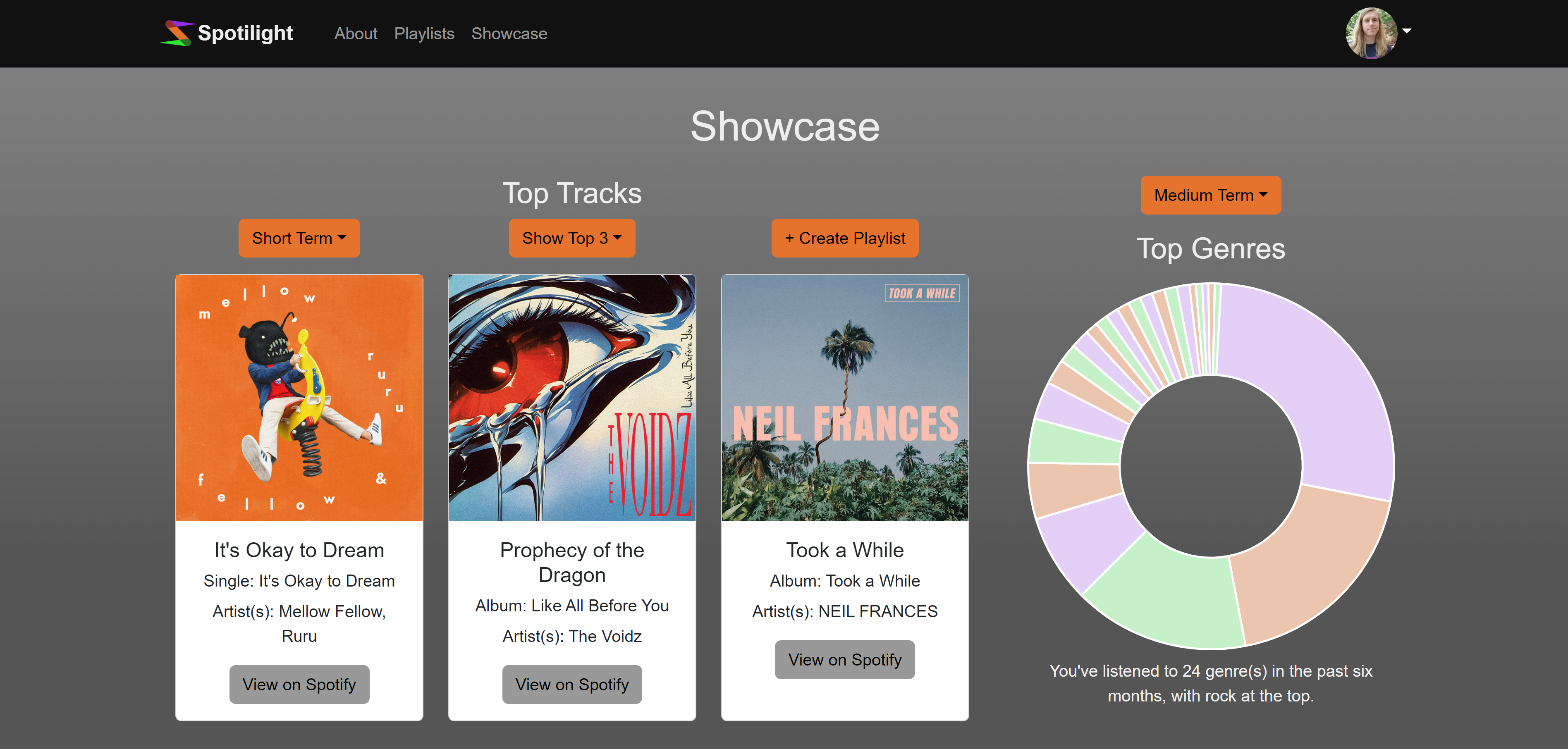Viewport: 1568px width, 749px height.
Task: Click the 24 genre(s) summary text
Action: pos(1210,683)
